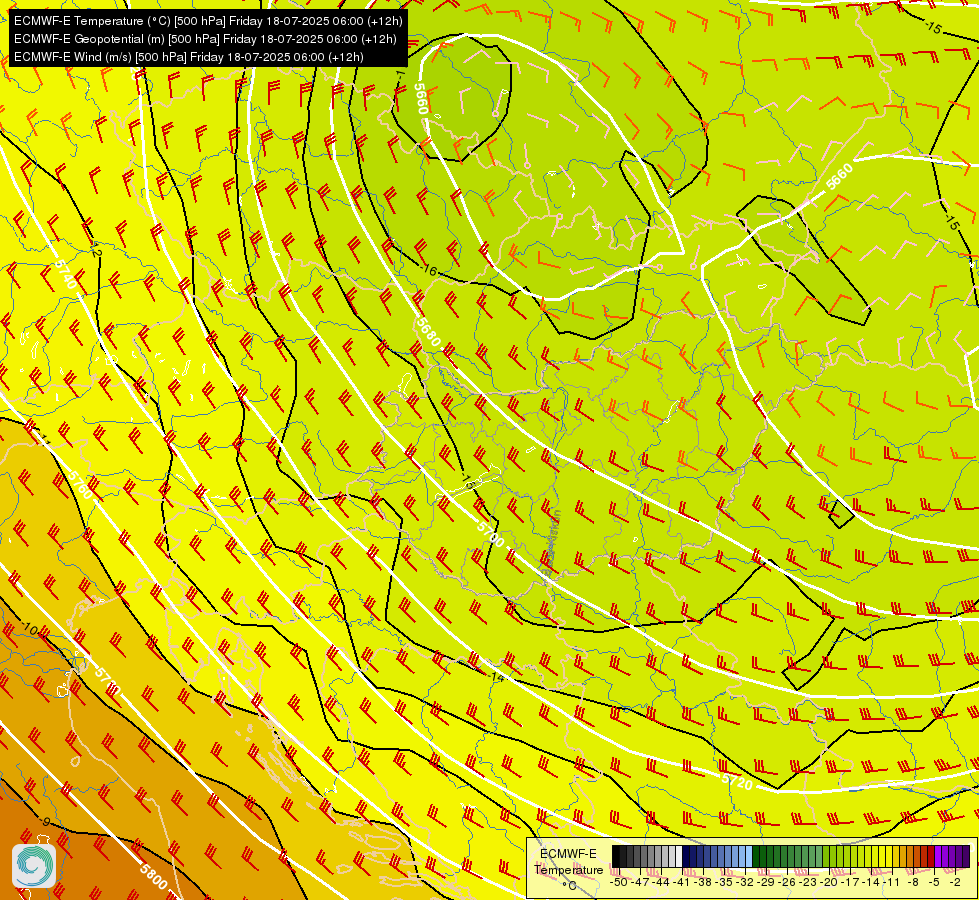The width and height of the screenshot is (979, 900).
Task: Click the 5740 geopotential contour label
Action: tap(66, 274)
